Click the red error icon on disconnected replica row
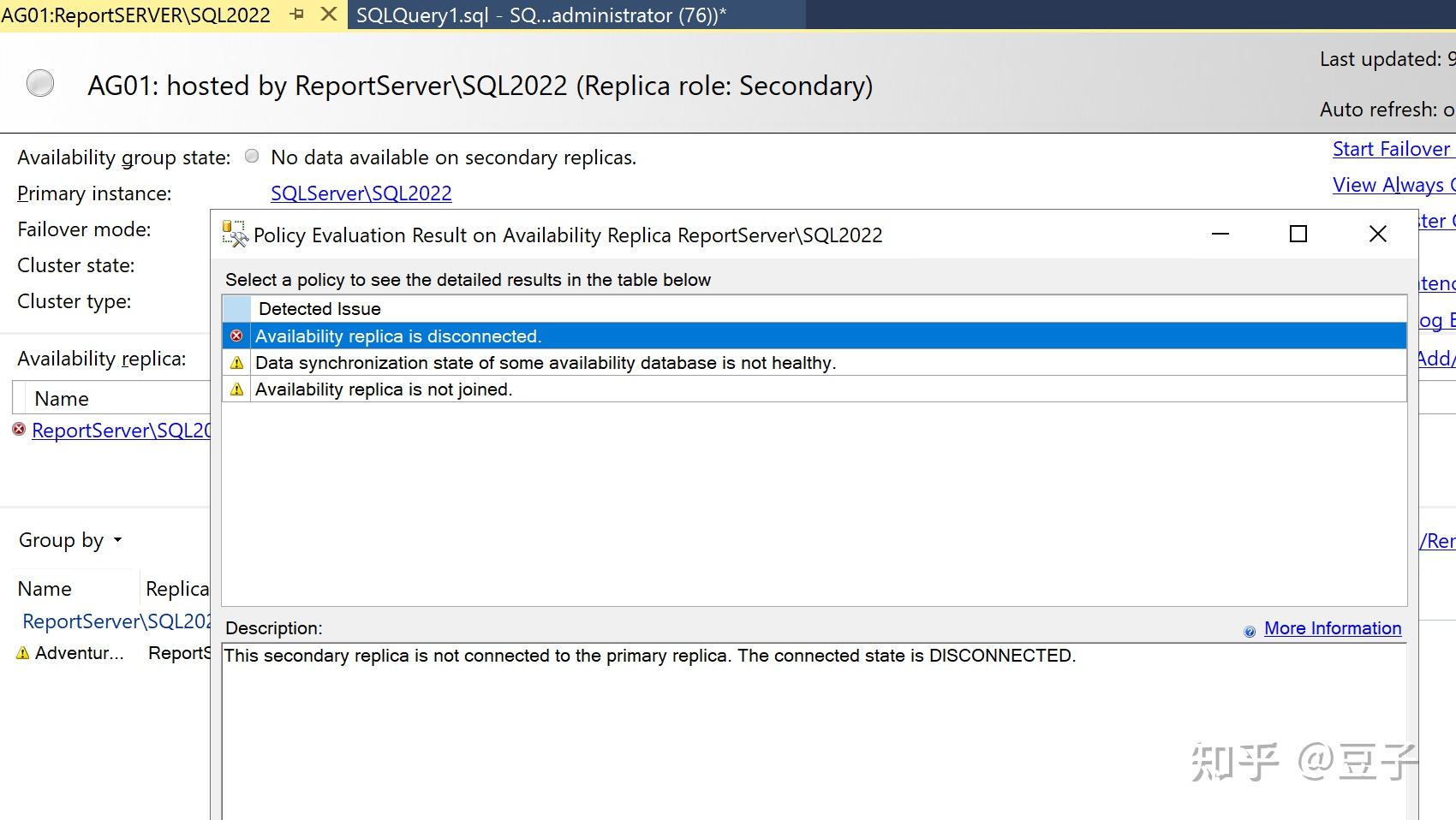Screen dimensions: 1456x820 click(x=236, y=336)
